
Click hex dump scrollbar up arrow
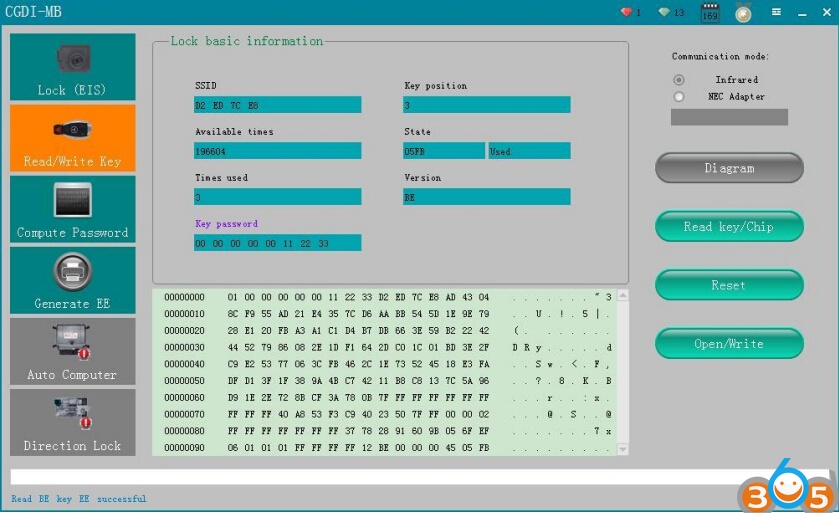[623, 295]
